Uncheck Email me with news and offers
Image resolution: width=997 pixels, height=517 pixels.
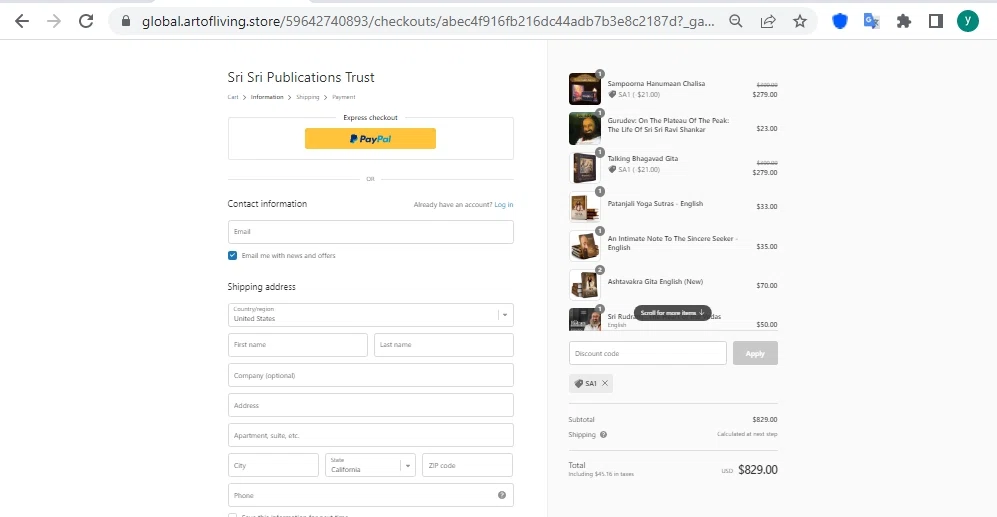click(x=232, y=255)
